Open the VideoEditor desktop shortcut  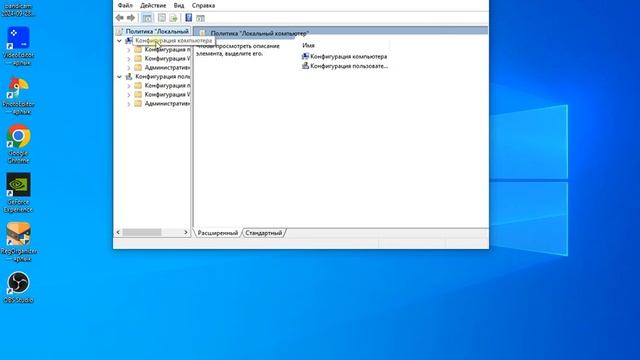pos(18,46)
